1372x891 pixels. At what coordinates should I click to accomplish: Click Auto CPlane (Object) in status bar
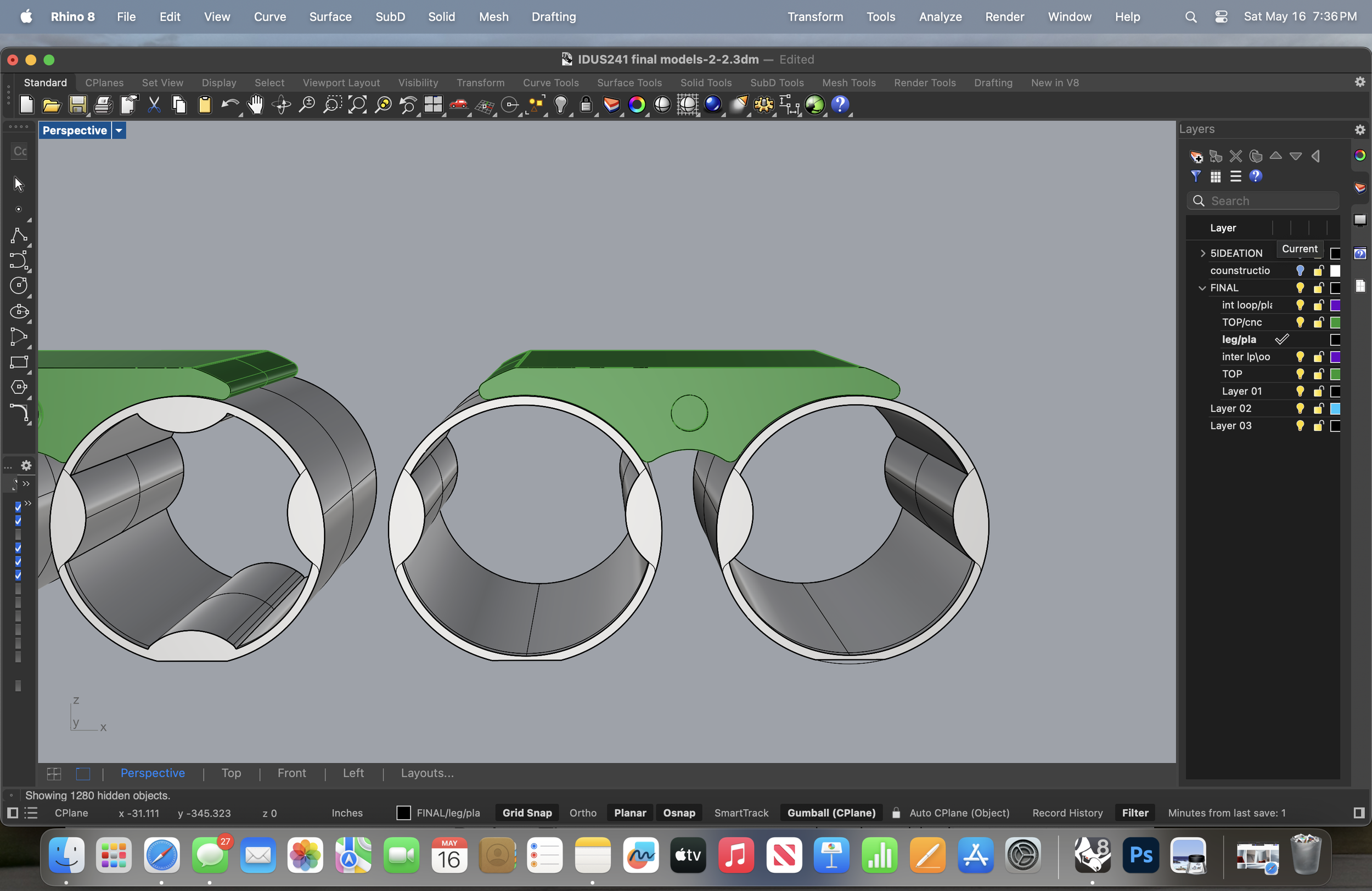(959, 813)
